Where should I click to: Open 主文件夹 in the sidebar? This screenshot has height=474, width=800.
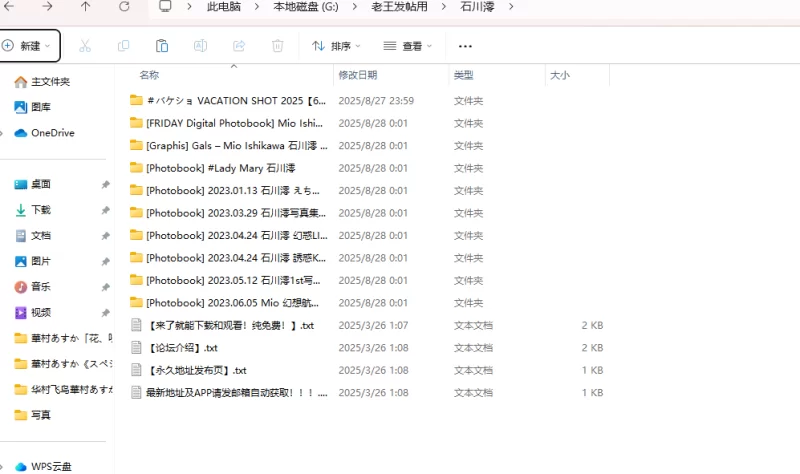[x=50, y=82]
